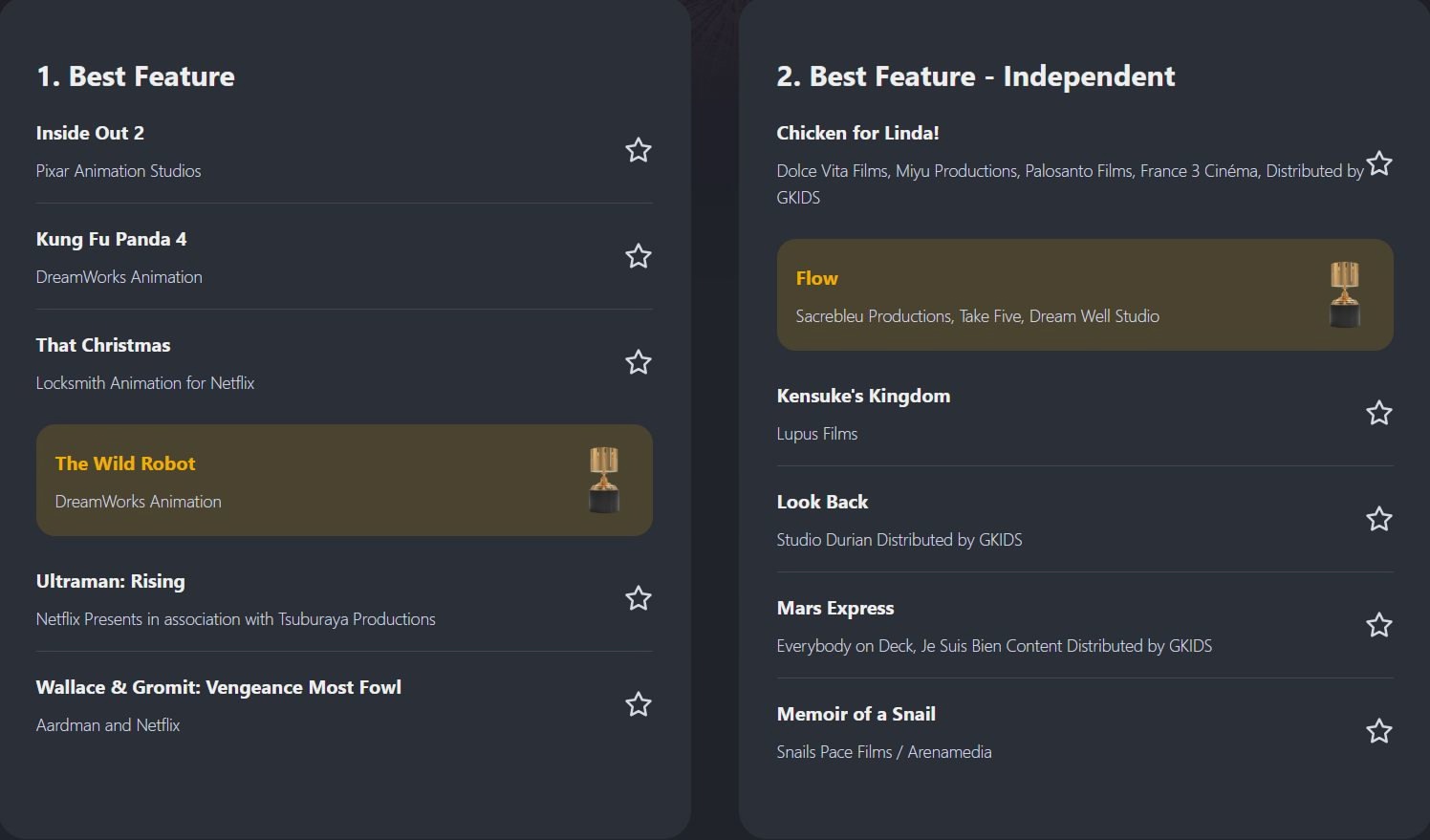Favorite Kensuke's Kingdom with its star
The height and width of the screenshot is (840, 1430).
pos(1378,413)
